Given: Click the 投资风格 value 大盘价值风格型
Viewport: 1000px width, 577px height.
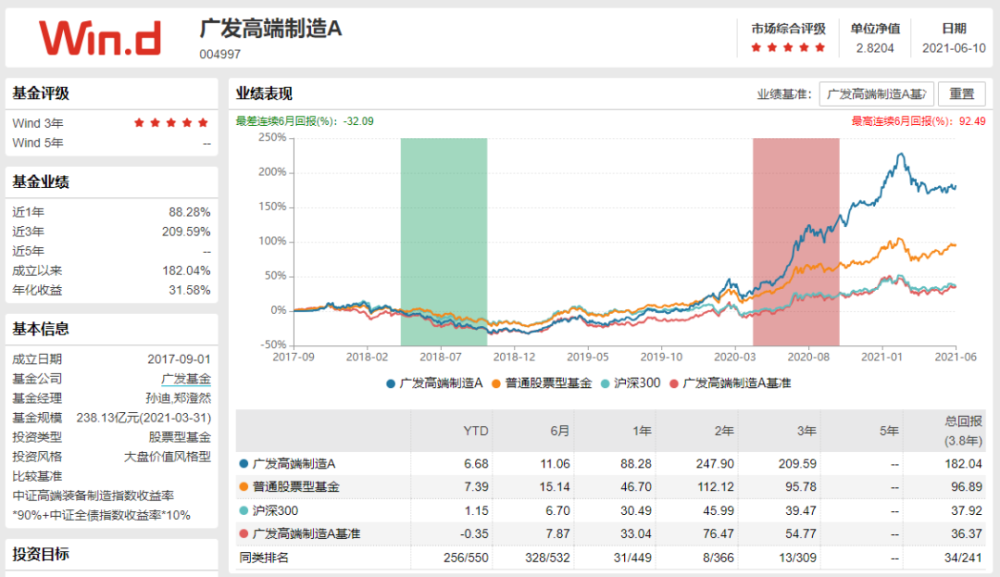Looking at the screenshot, I should (x=167, y=456).
